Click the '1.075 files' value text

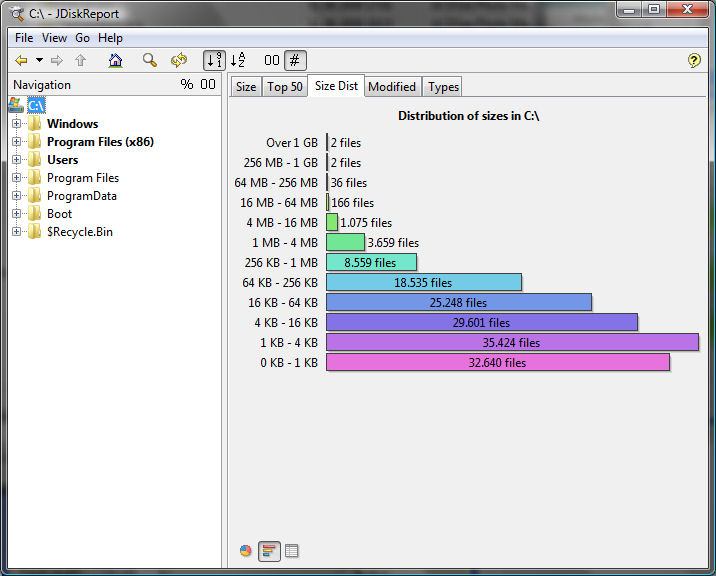pyautogui.click(x=366, y=223)
